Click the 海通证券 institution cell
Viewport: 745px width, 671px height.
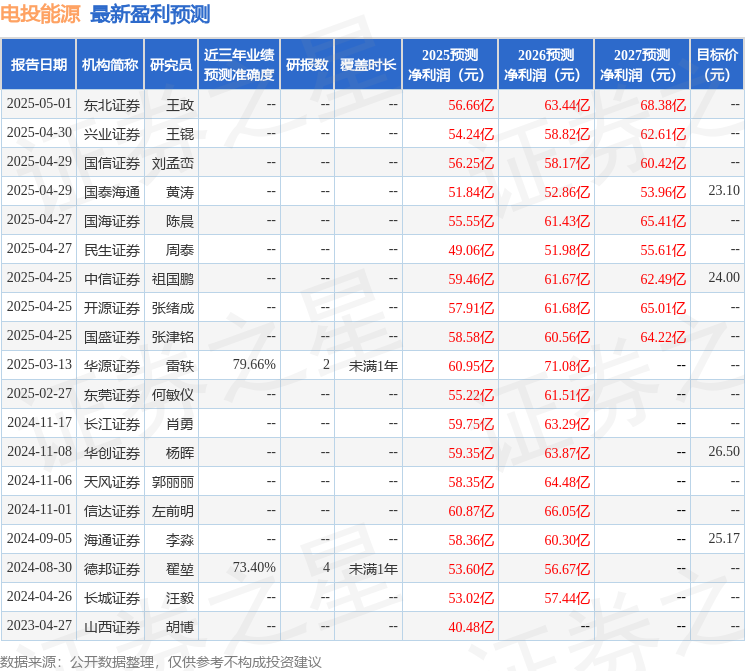(112, 540)
